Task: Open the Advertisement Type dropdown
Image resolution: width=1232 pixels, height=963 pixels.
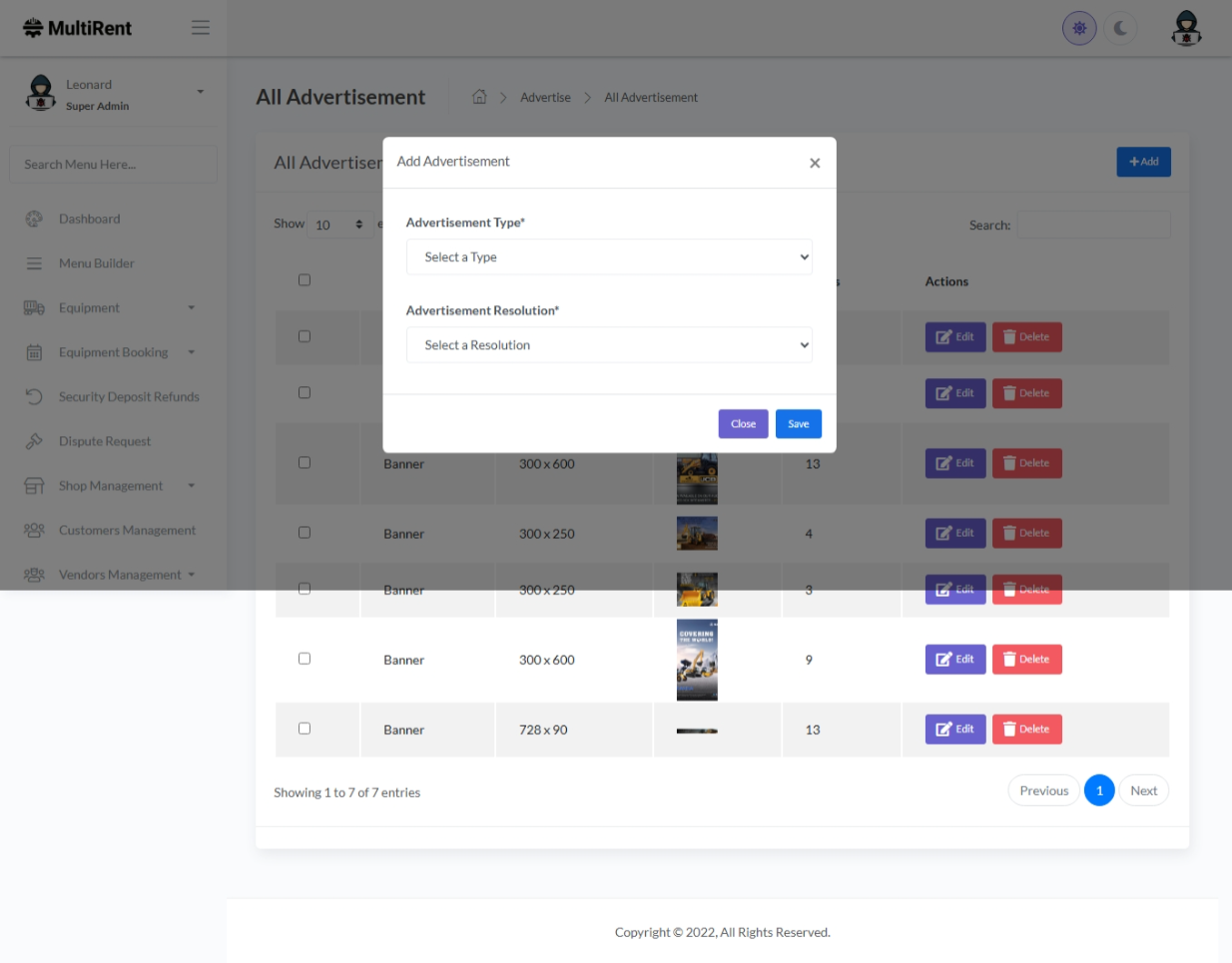Action: (609, 257)
